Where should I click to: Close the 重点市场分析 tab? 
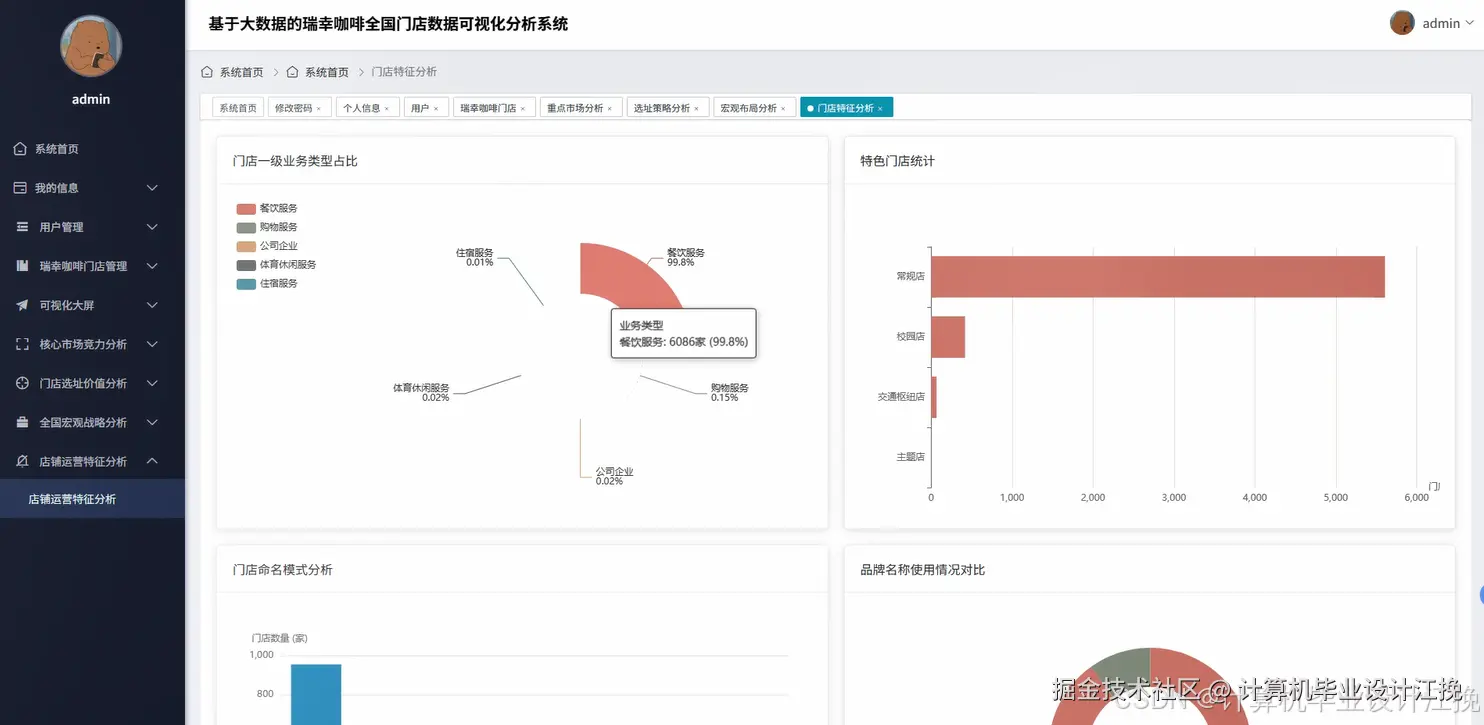click(610, 109)
